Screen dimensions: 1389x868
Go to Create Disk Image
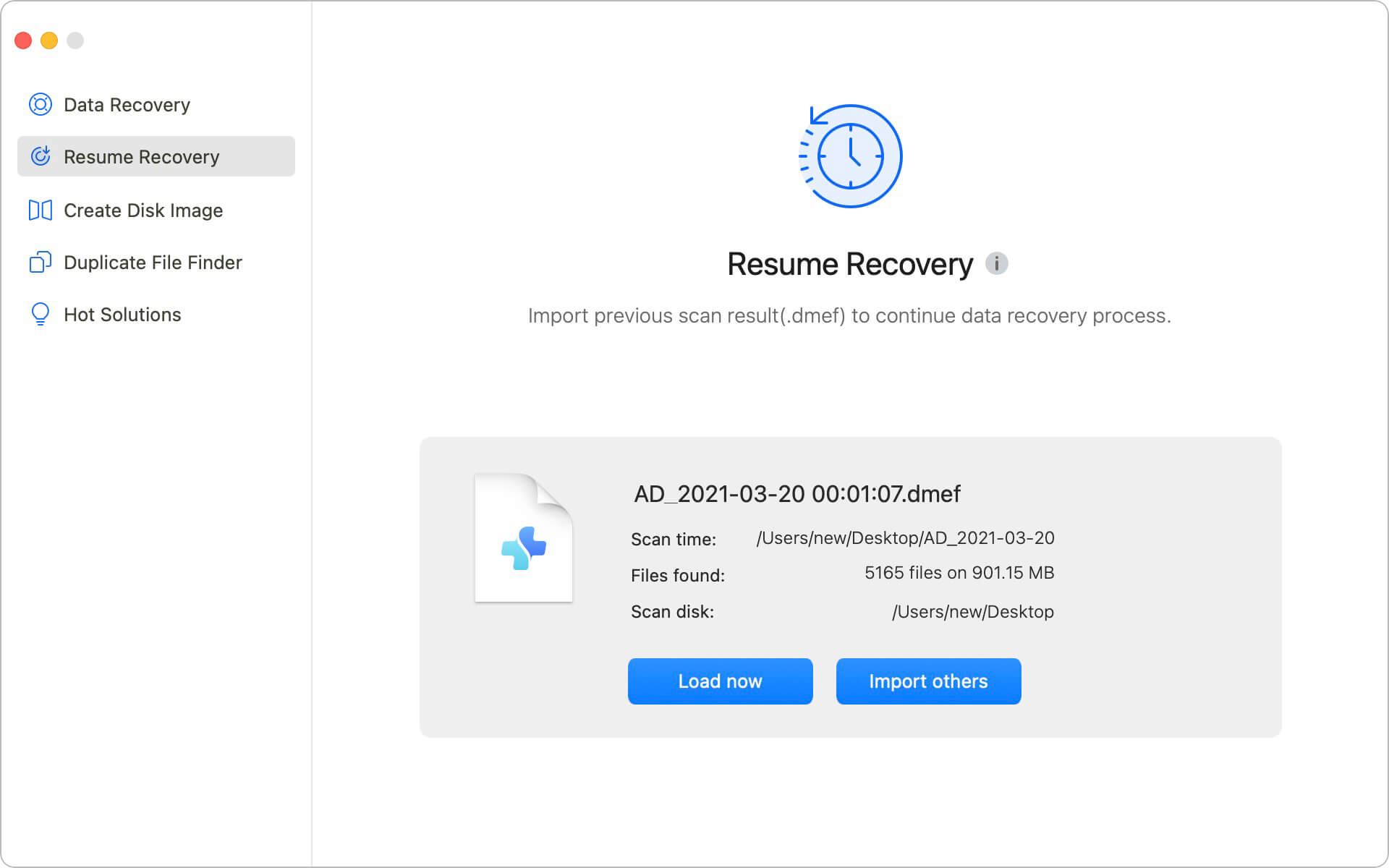[156, 210]
